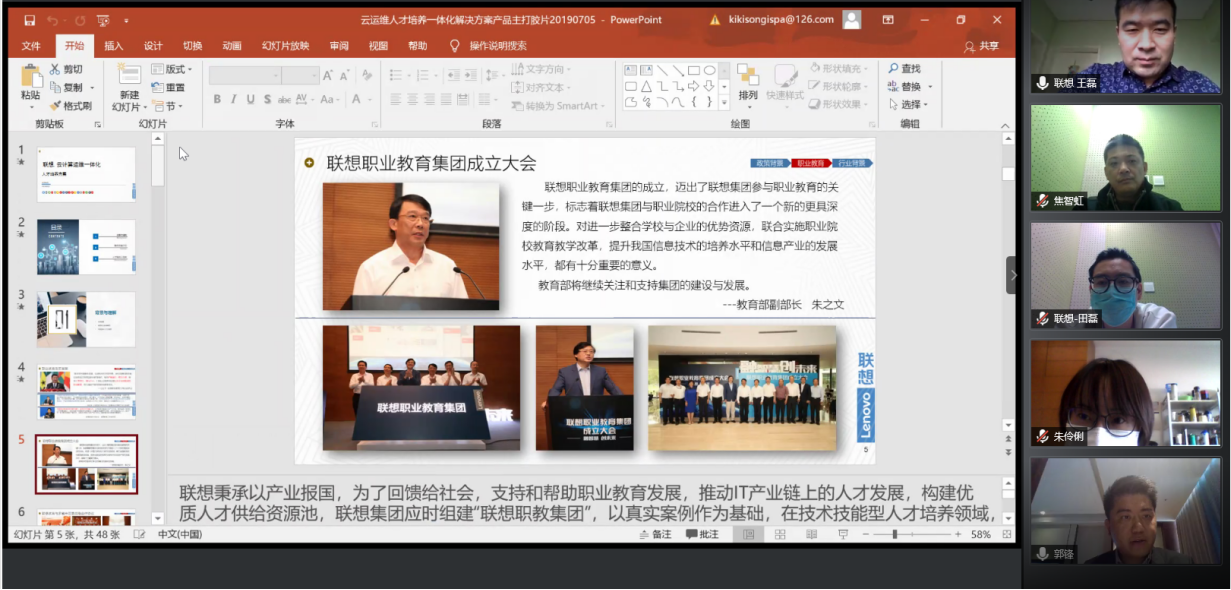Toggle the Notes (备注) pane

655,535
